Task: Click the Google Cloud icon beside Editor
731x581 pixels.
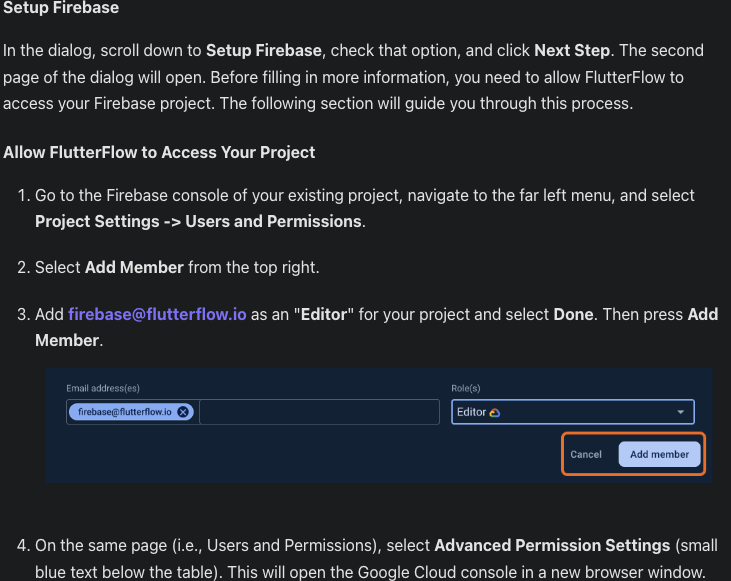Action: (x=495, y=412)
